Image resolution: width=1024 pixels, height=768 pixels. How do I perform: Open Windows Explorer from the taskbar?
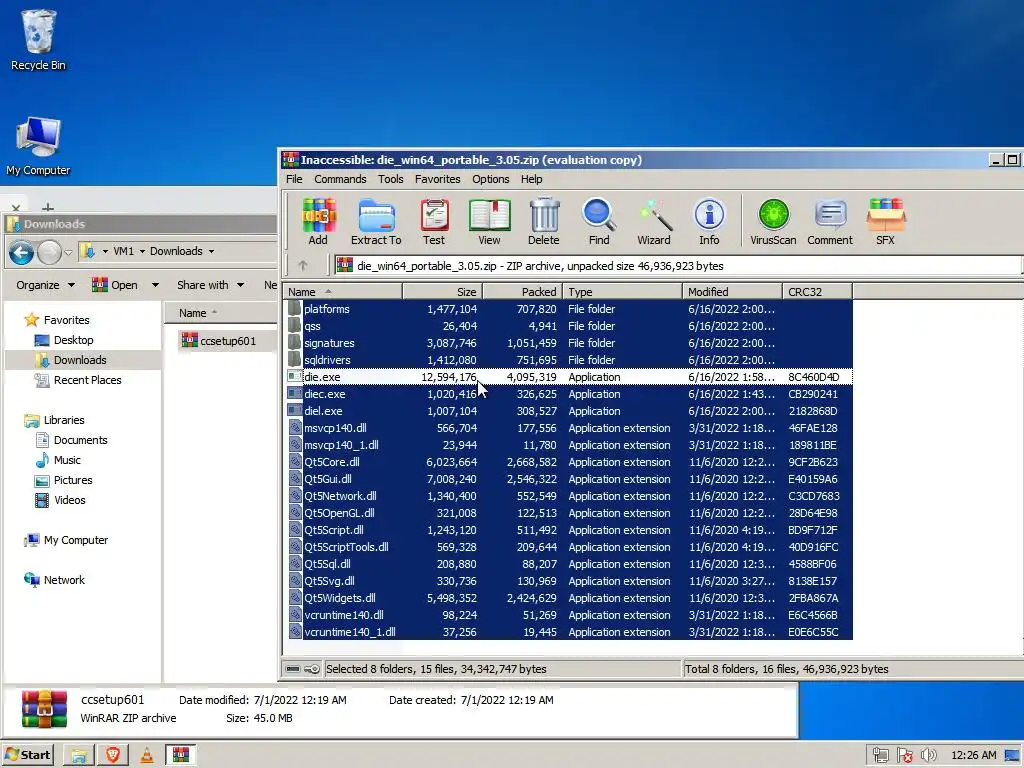click(79, 755)
